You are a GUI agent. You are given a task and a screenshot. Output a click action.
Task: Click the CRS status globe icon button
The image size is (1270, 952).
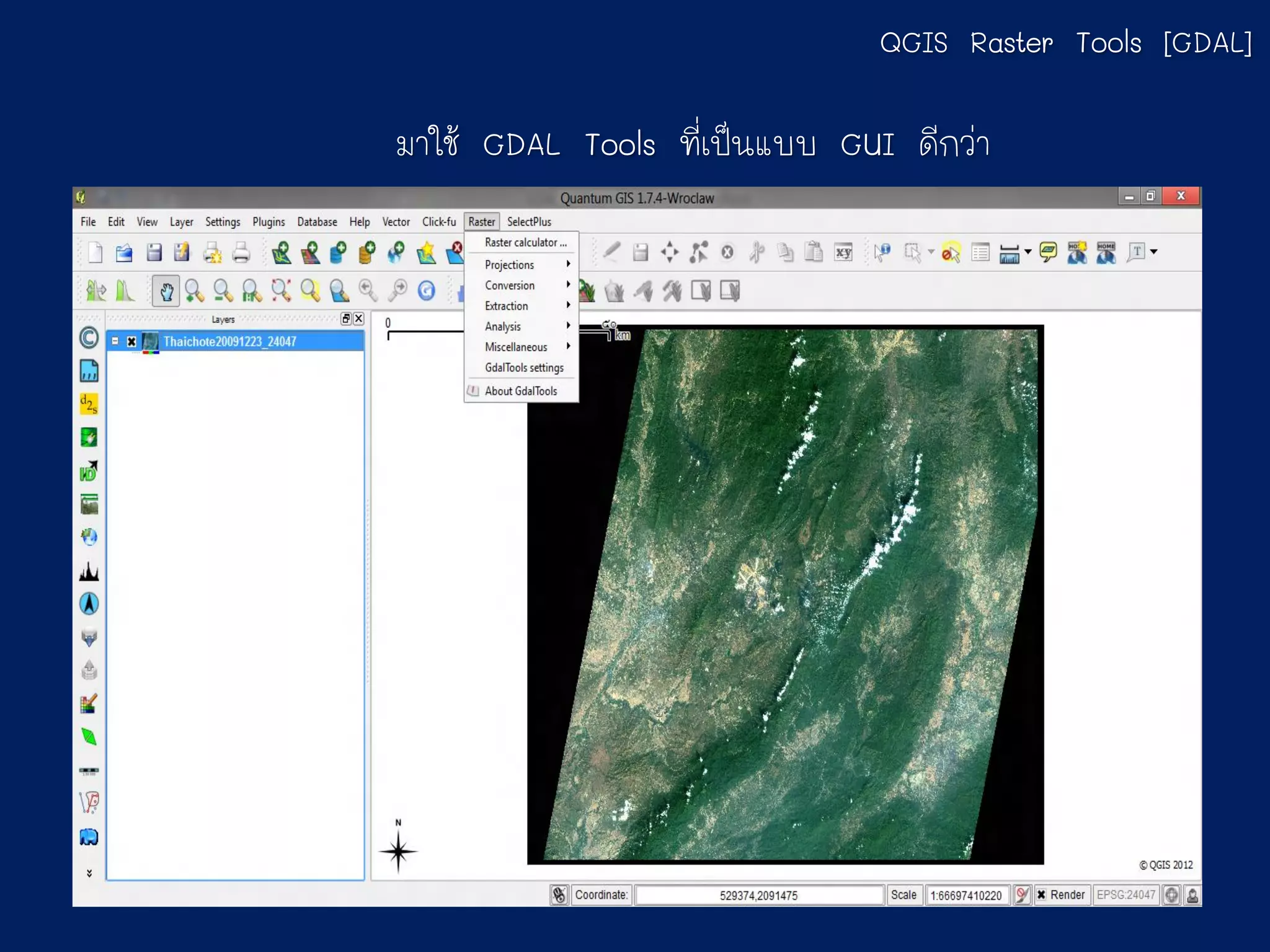point(1171,895)
